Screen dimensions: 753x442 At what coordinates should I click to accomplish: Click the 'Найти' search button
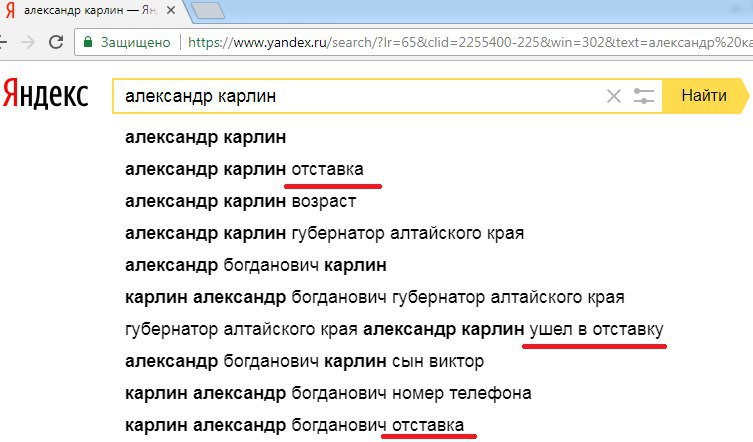[704, 96]
